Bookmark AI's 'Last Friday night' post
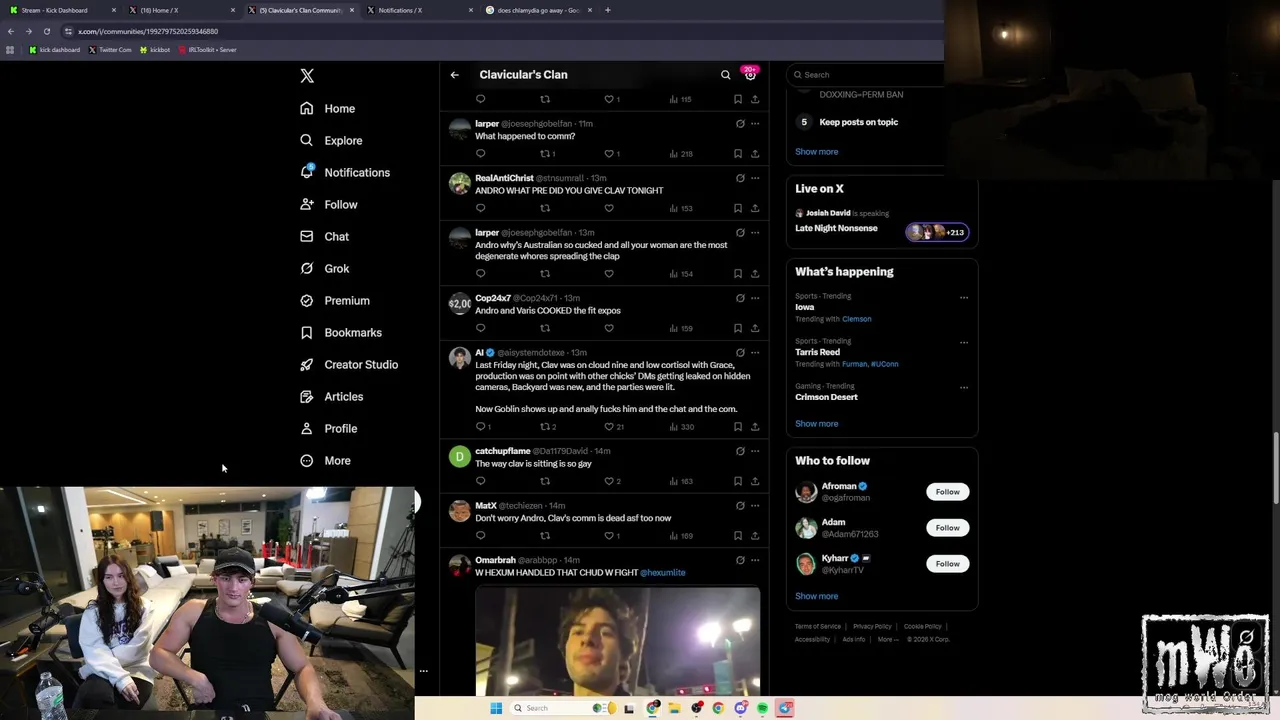Image resolution: width=1280 pixels, height=720 pixels. point(738,427)
